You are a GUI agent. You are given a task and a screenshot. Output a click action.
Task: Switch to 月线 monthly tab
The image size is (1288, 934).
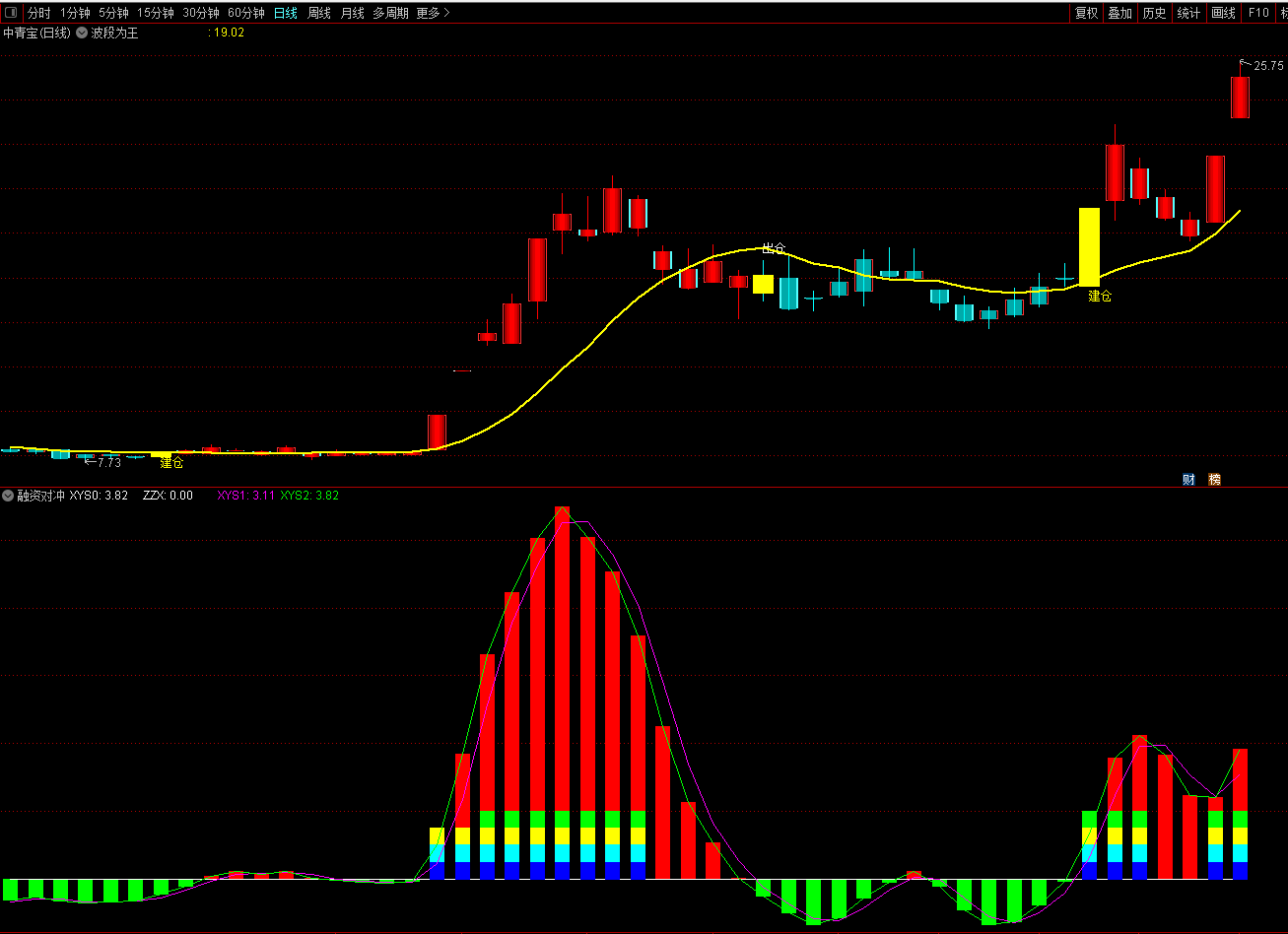click(352, 13)
